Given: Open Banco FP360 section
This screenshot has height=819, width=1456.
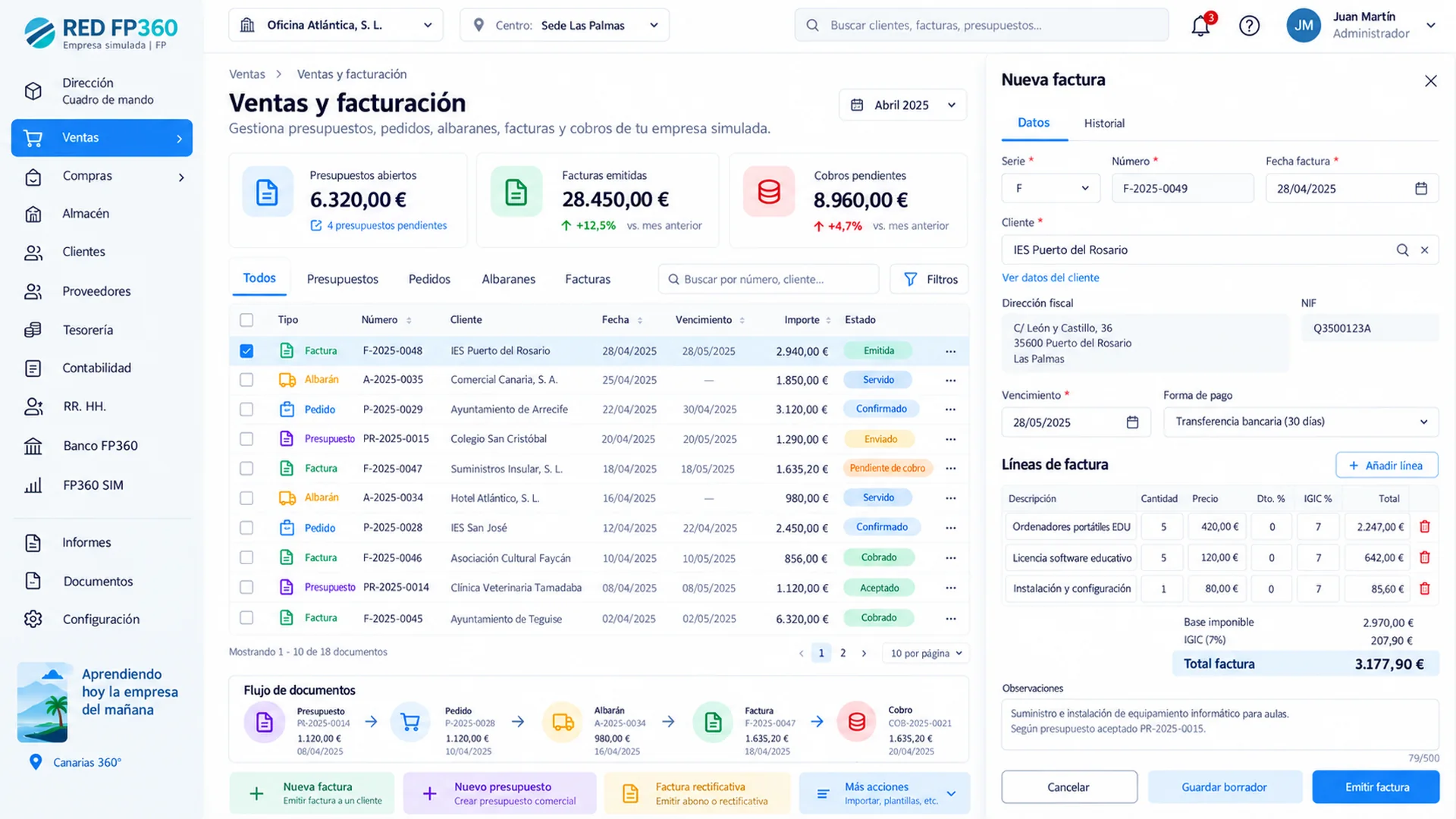Looking at the screenshot, I should point(102,446).
